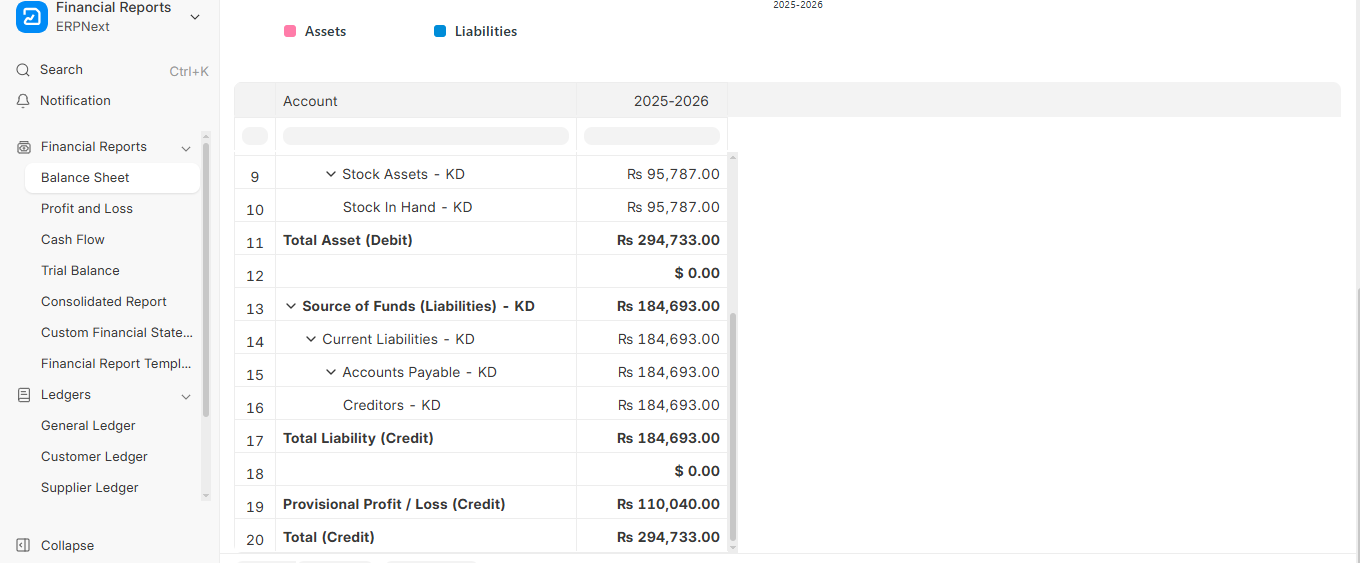Collapse the Ledgers sidebar section
This screenshot has width=1360, height=563.
[x=186, y=396]
